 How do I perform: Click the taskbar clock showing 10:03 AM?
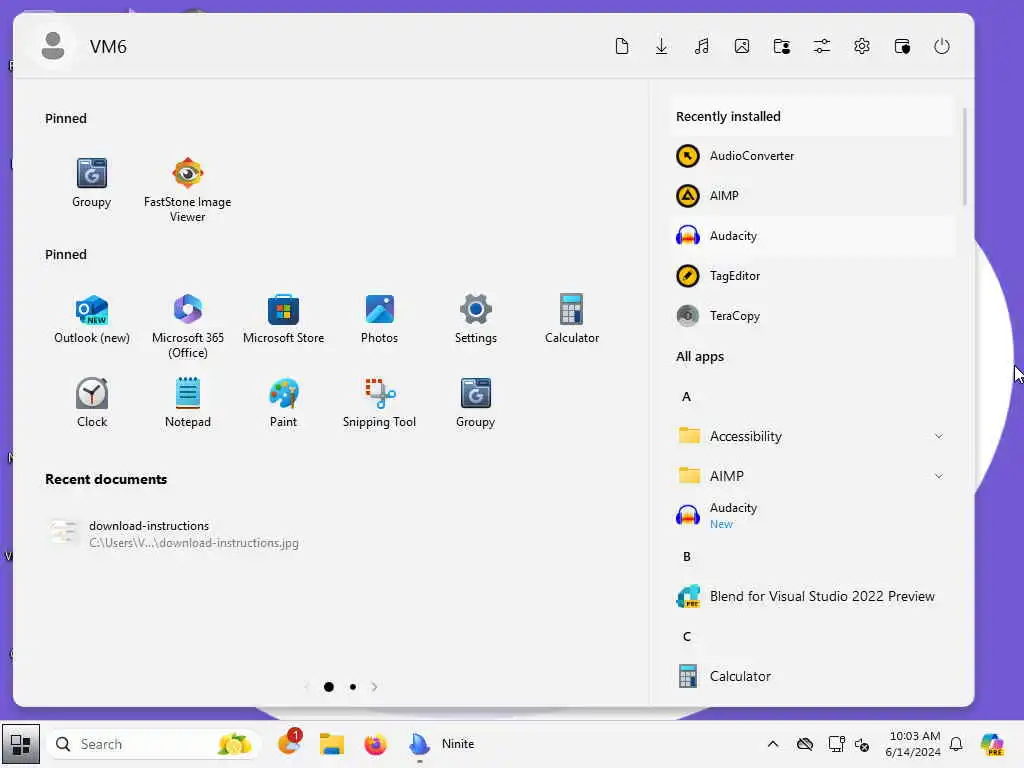pos(913,744)
